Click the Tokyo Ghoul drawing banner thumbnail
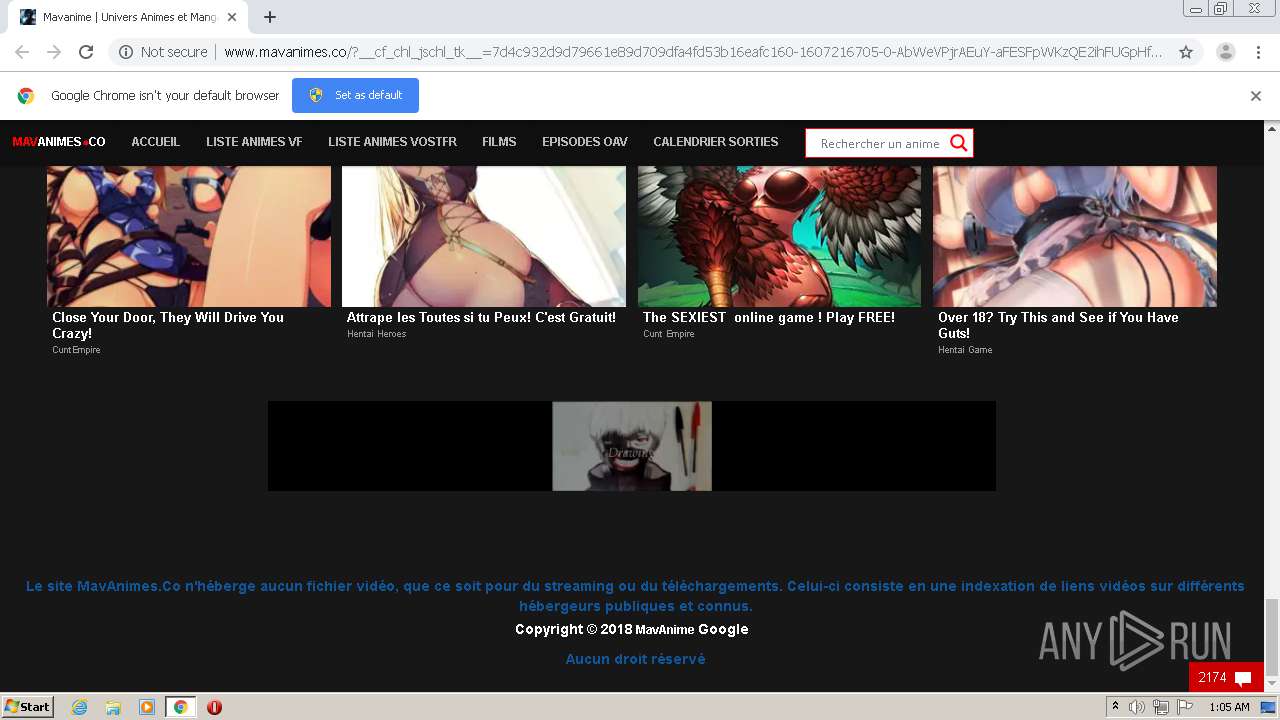 [x=632, y=446]
